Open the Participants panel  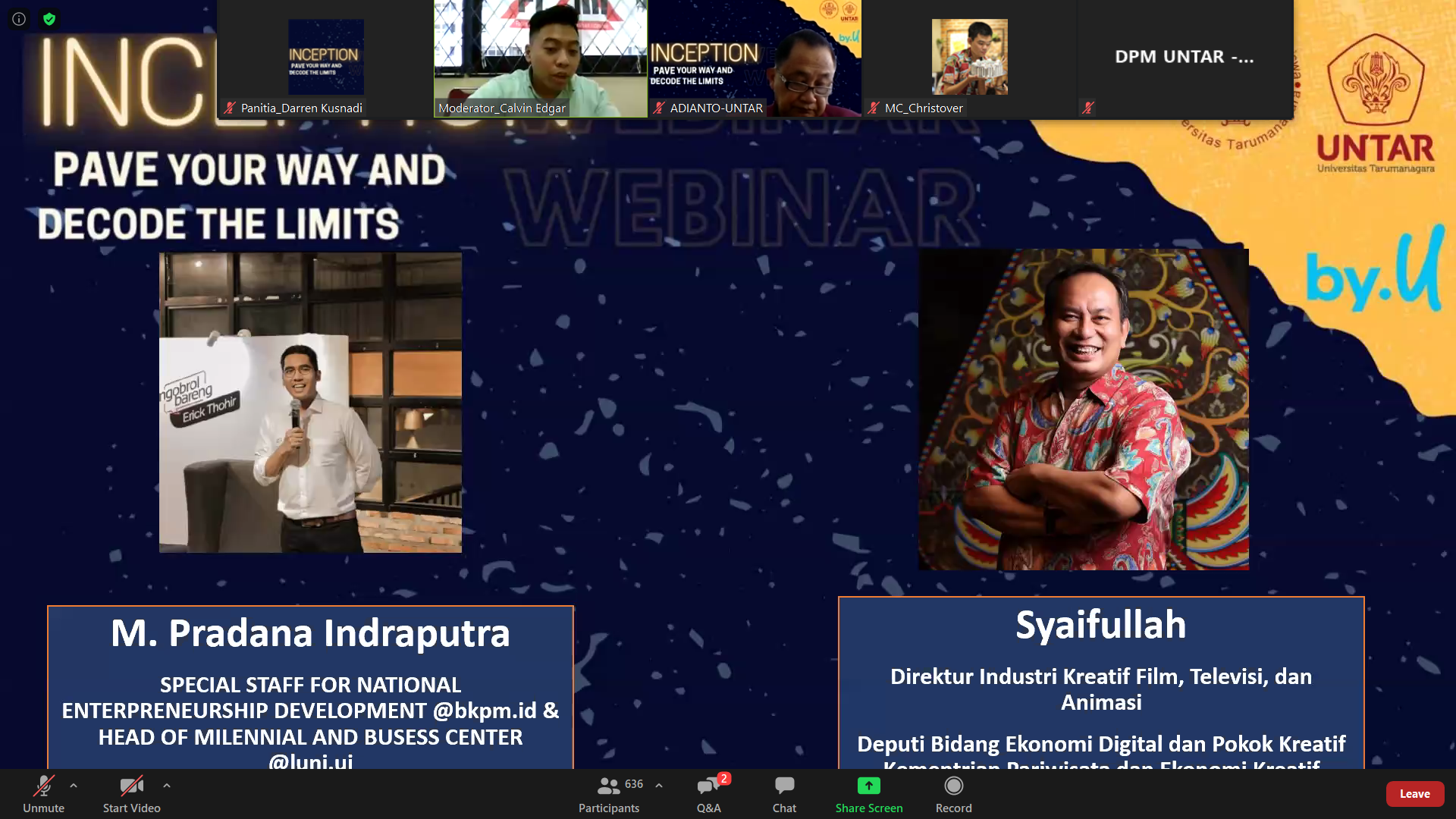pyautogui.click(x=609, y=794)
